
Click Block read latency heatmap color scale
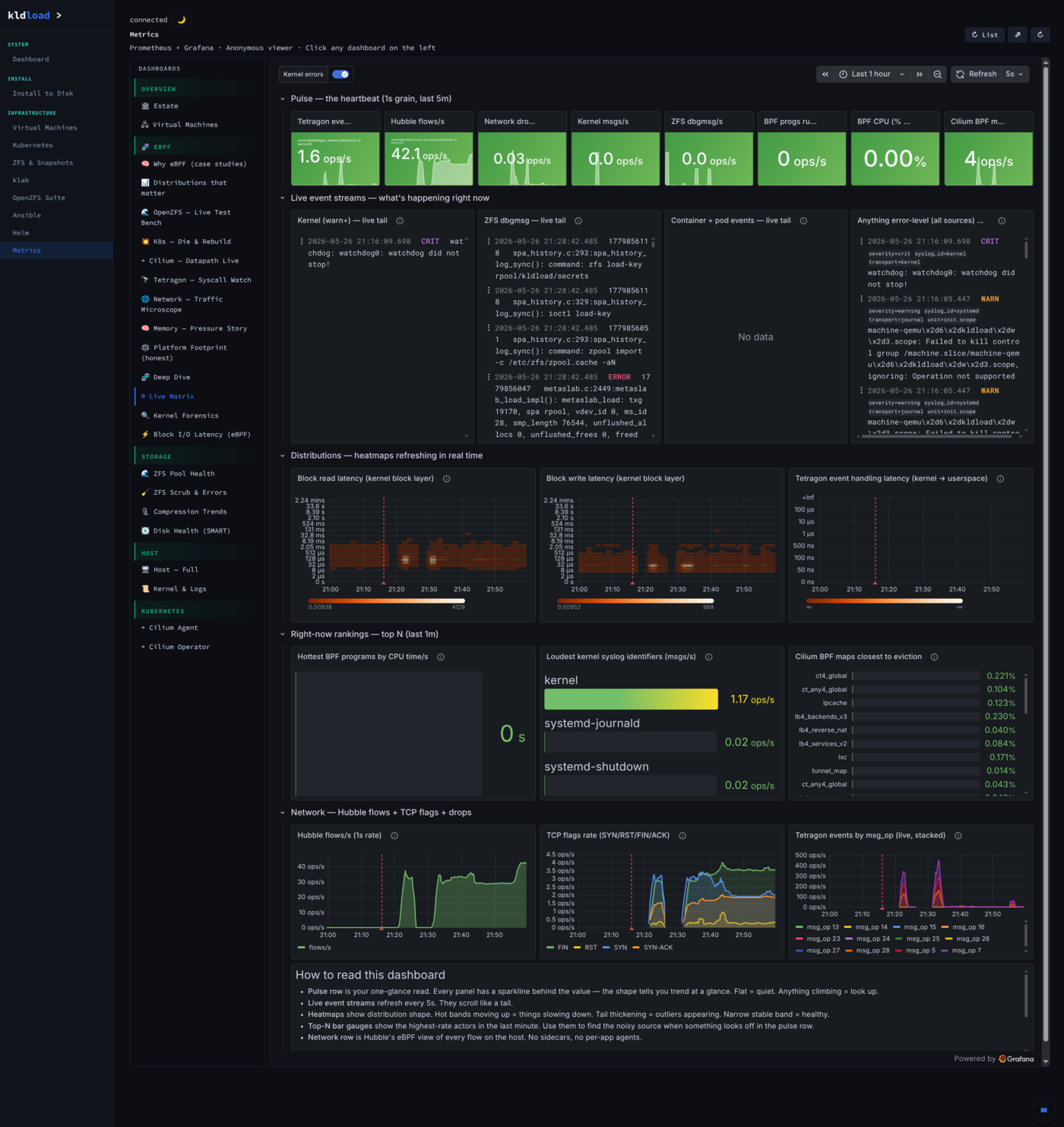coord(386,600)
